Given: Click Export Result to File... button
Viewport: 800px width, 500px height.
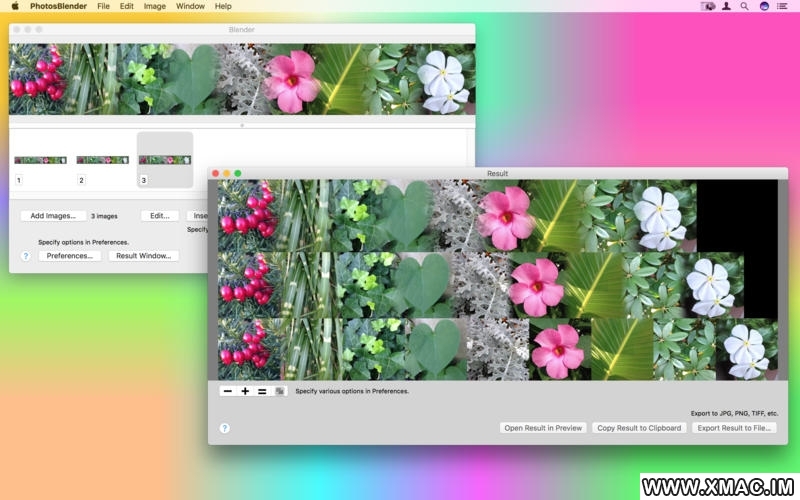Looking at the screenshot, I should pos(734,428).
